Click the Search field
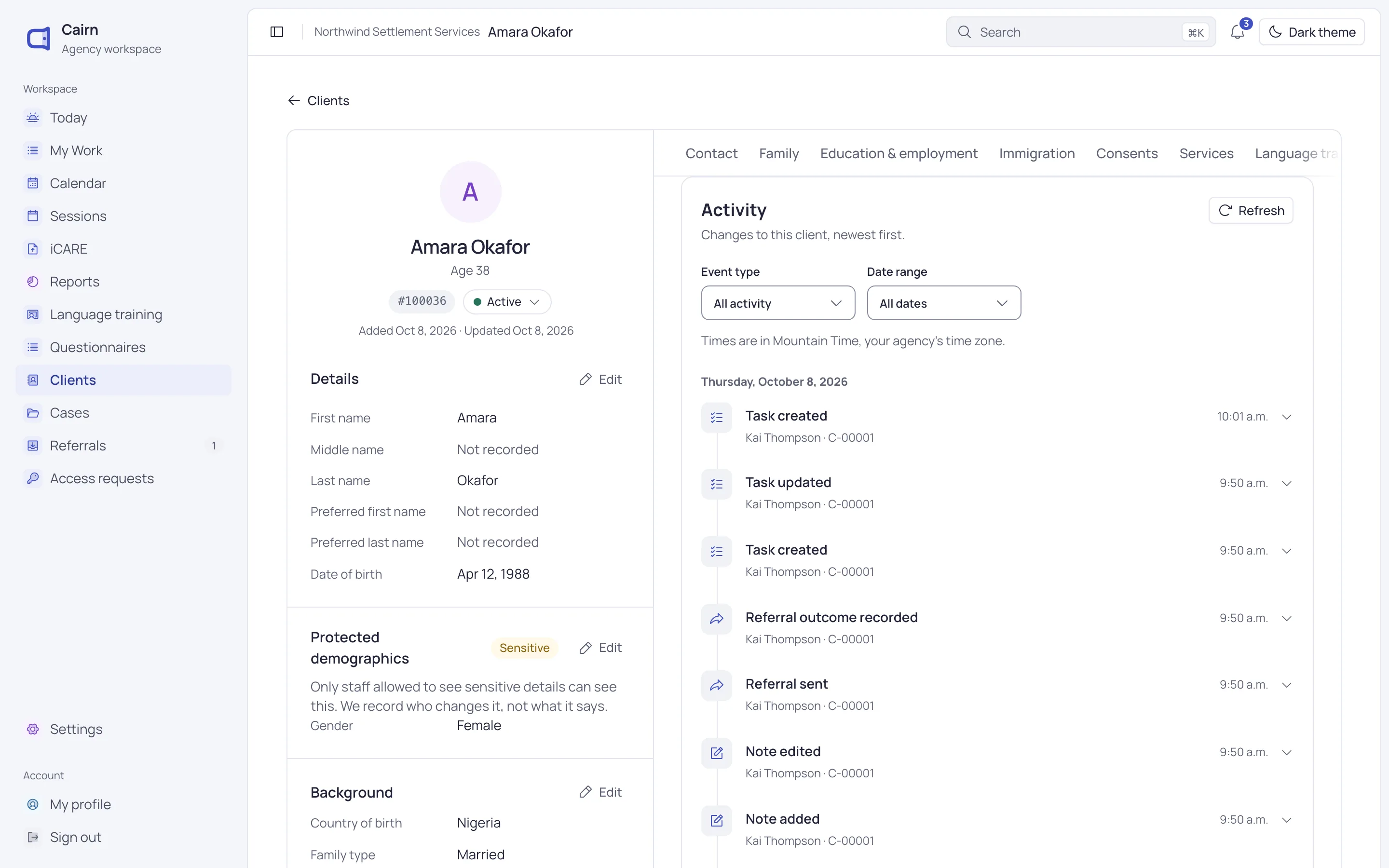Screen dimensions: 1389x868 [x=1081, y=32]
